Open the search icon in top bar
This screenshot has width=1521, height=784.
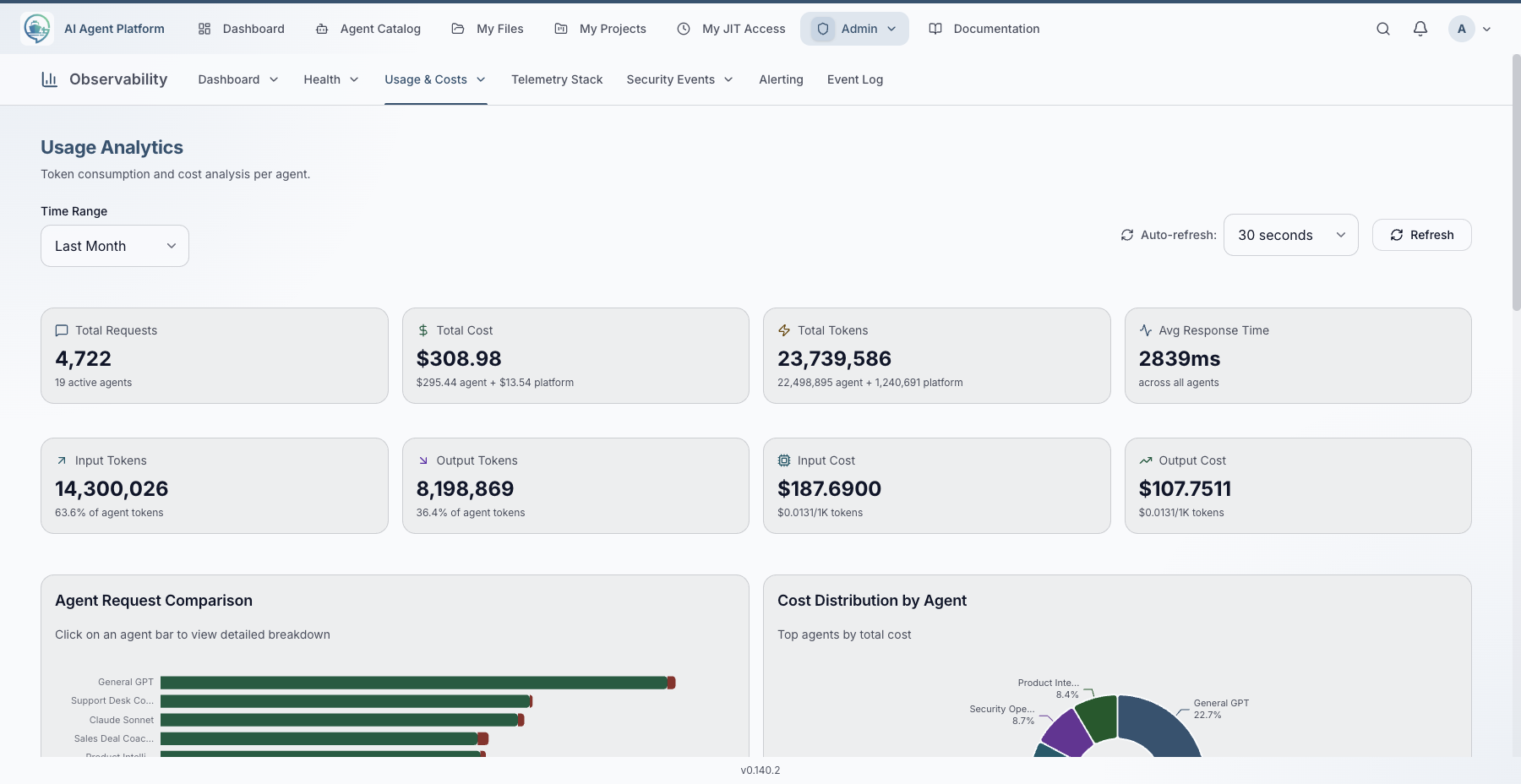click(1383, 29)
